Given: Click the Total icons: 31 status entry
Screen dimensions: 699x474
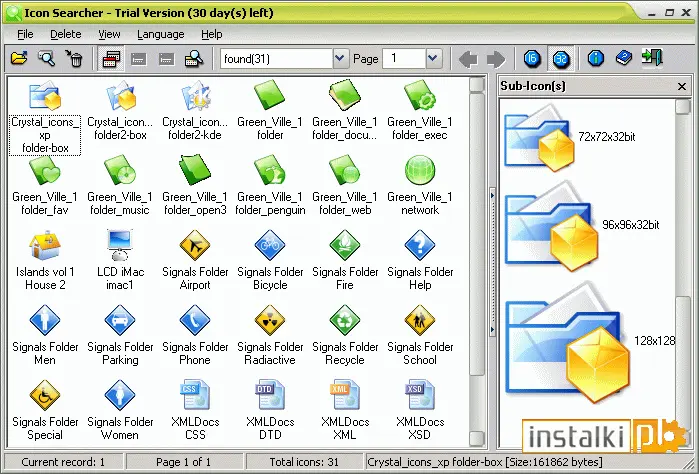Looking at the screenshot, I should [x=304, y=462].
